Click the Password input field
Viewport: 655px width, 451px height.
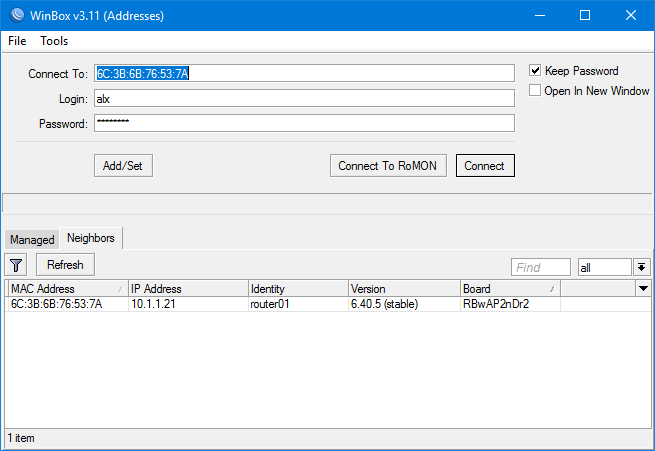click(x=304, y=123)
